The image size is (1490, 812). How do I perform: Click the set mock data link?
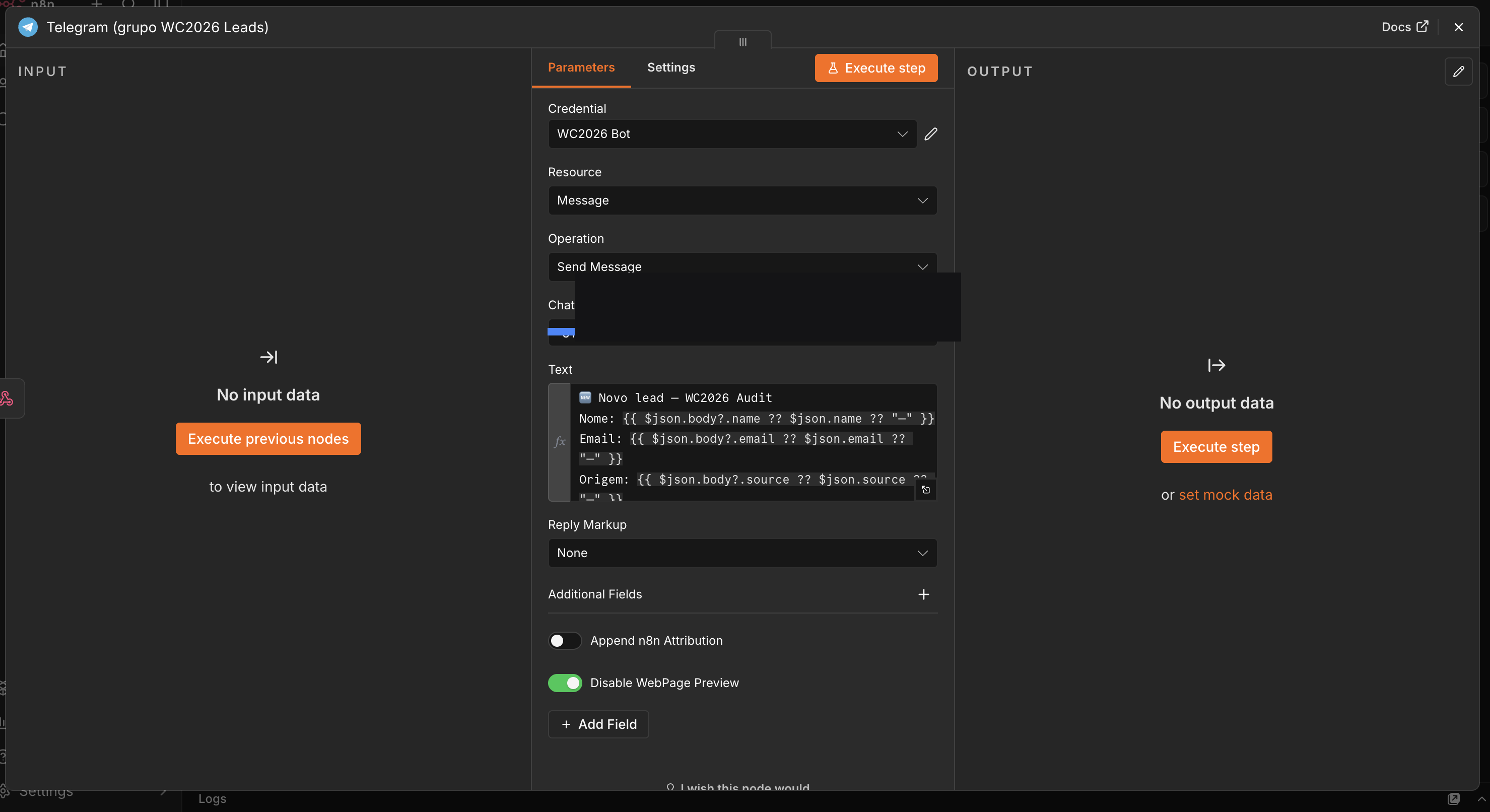pyautogui.click(x=1225, y=495)
